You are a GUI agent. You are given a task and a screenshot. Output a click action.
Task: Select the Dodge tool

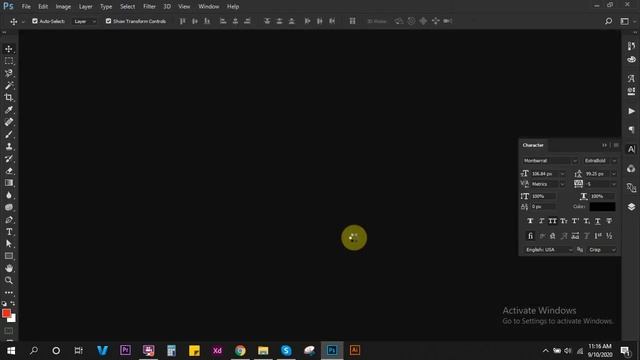(x=9, y=207)
